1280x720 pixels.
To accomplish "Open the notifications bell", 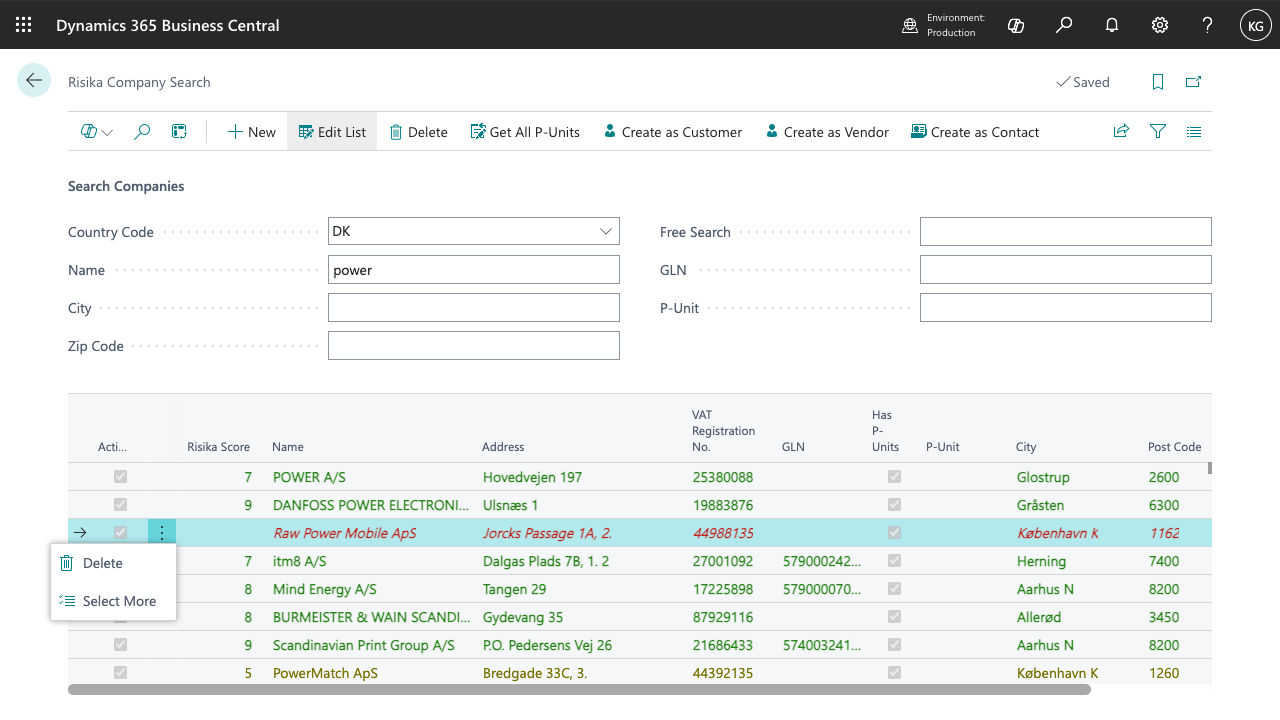I will [1112, 25].
